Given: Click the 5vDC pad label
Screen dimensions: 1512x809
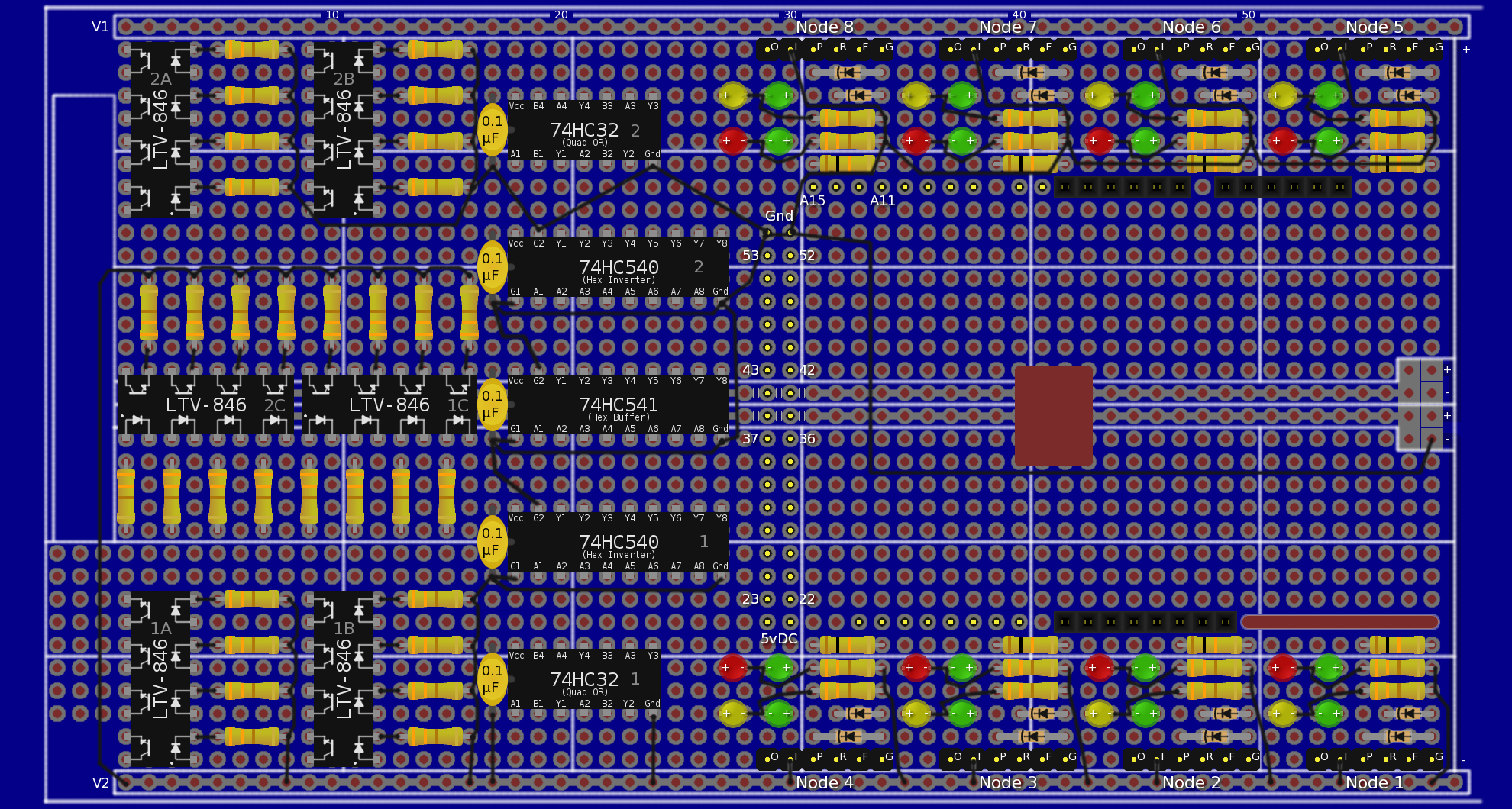Looking at the screenshot, I should [779, 639].
